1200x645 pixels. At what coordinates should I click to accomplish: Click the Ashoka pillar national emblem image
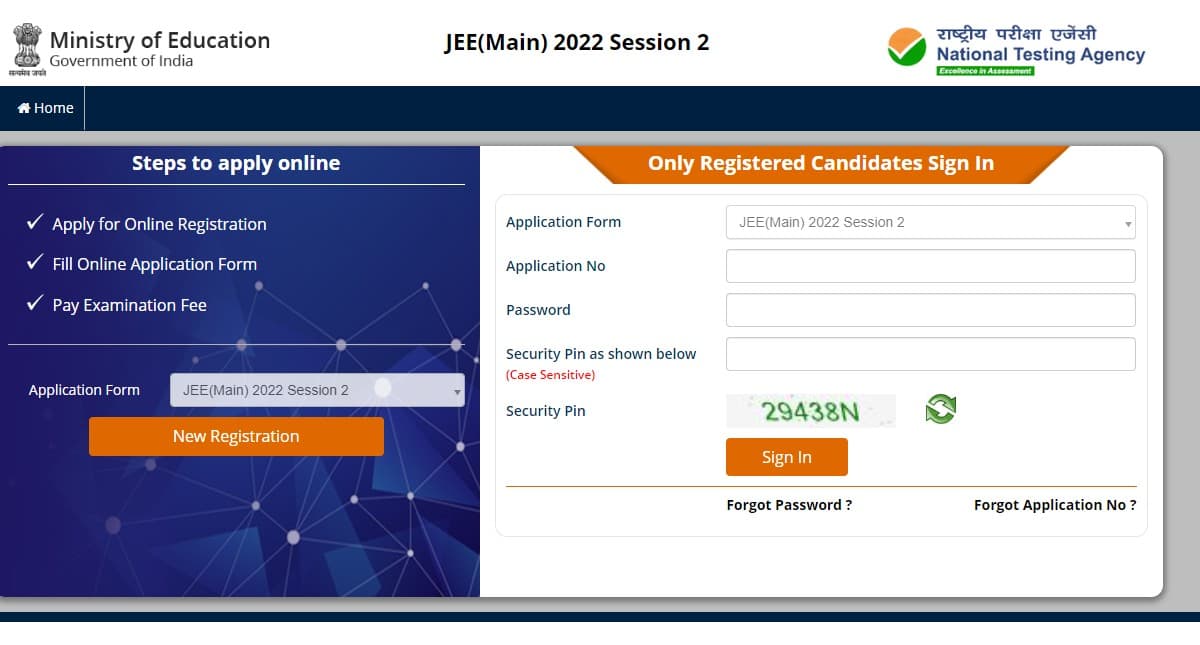25,45
